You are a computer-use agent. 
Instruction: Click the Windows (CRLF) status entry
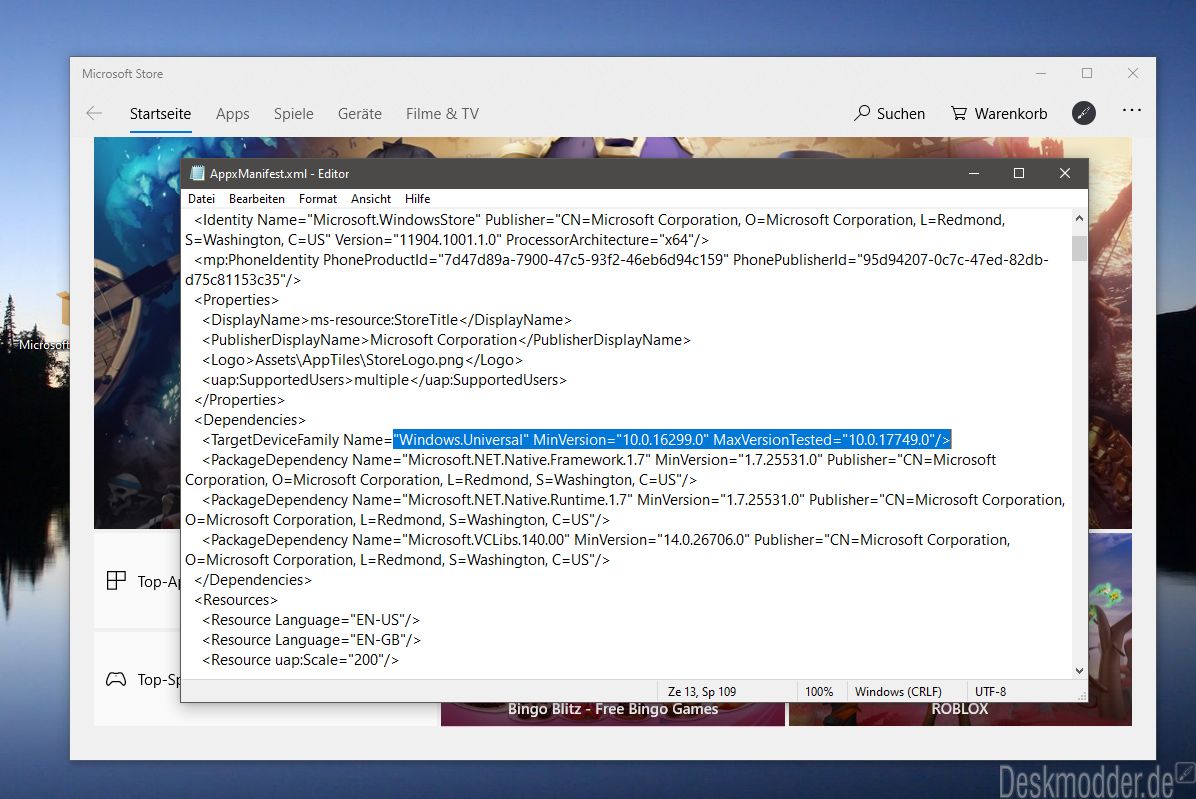coord(898,692)
